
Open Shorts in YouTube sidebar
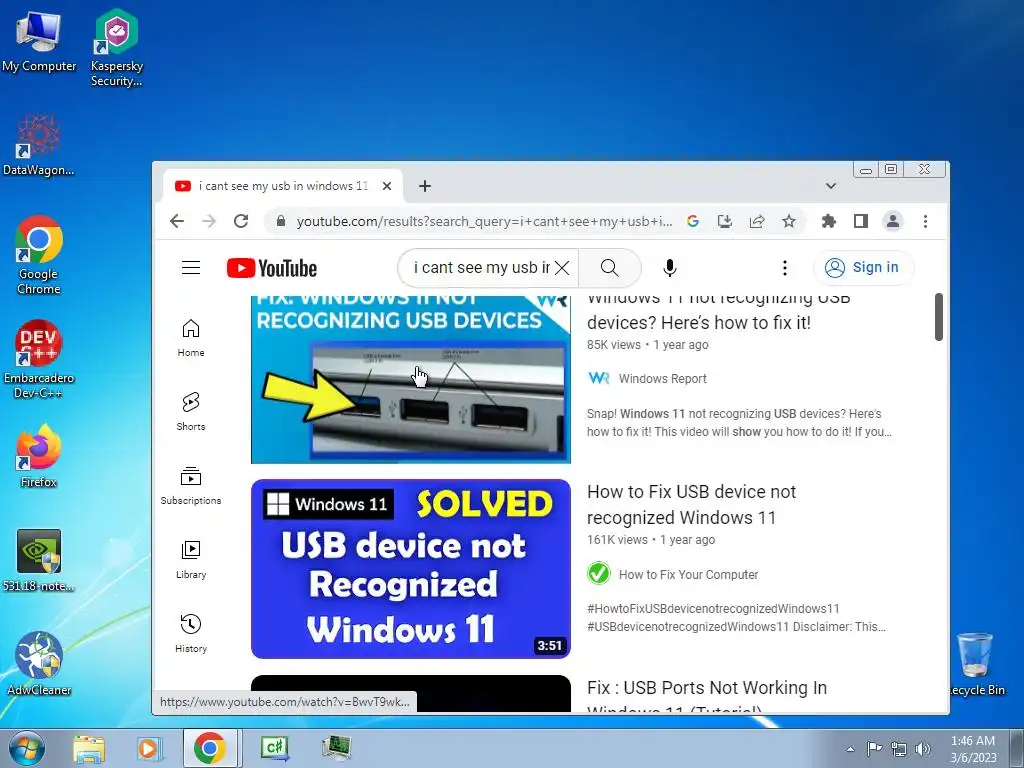coord(191,411)
